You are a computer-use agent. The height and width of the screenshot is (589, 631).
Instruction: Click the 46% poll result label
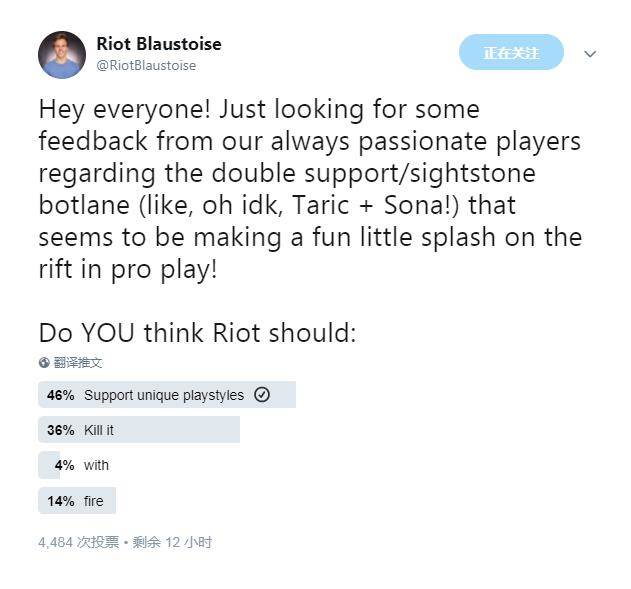[60, 395]
